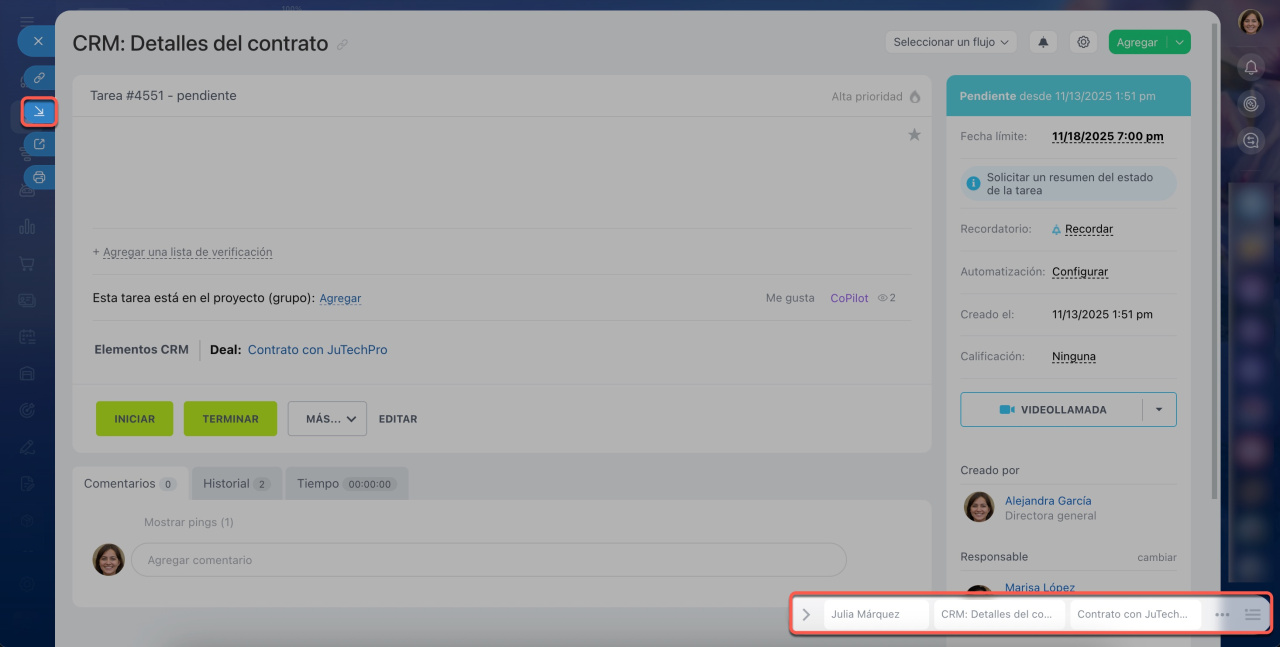This screenshot has height=647, width=1280.
Task: Open the Seleccionar un flujo dropdown
Action: pos(950,42)
